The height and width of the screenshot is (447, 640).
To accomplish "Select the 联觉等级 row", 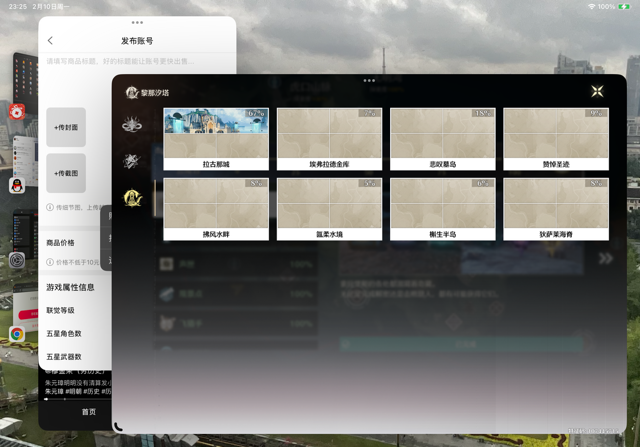I will click(x=77, y=310).
